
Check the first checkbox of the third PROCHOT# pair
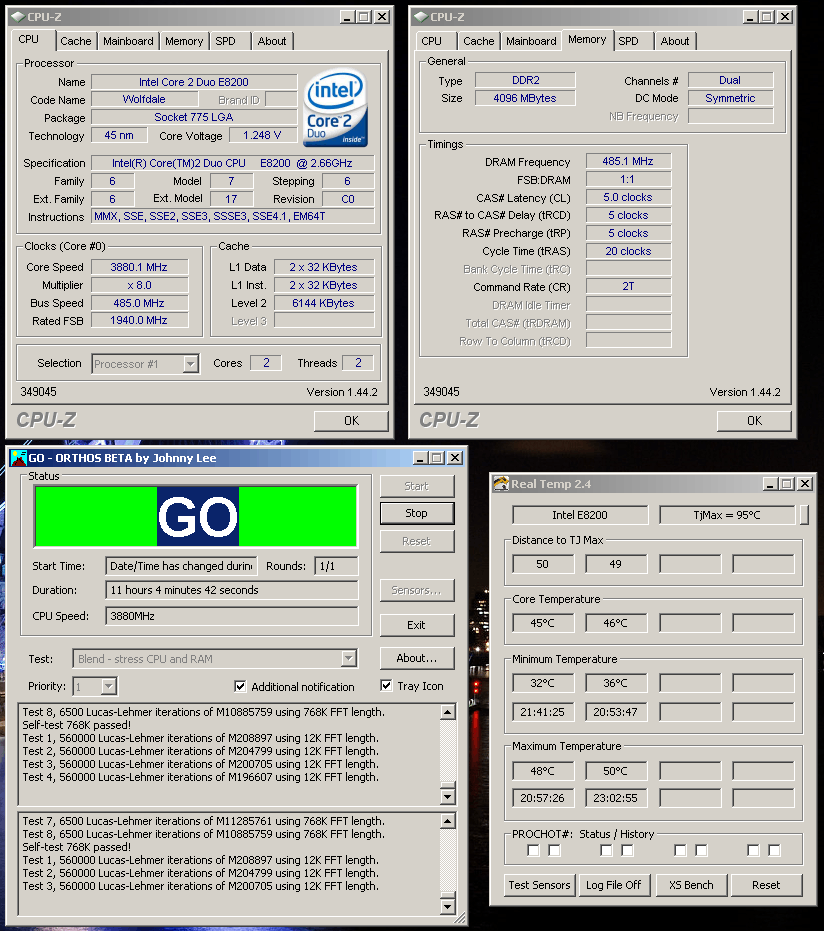[x=680, y=851]
